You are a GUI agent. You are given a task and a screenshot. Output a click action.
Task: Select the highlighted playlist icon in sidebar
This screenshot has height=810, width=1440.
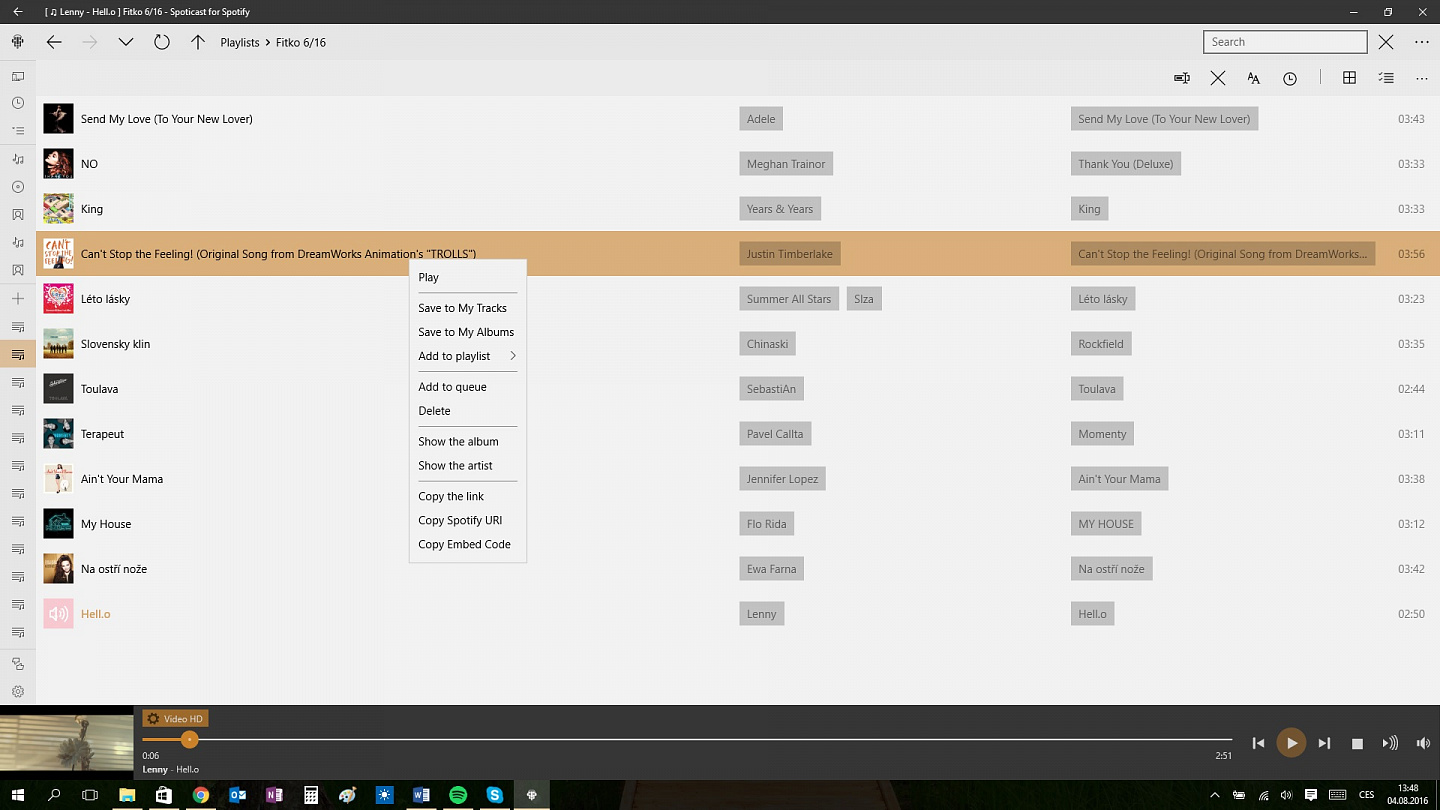pyautogui.click(x=18, y=355)
